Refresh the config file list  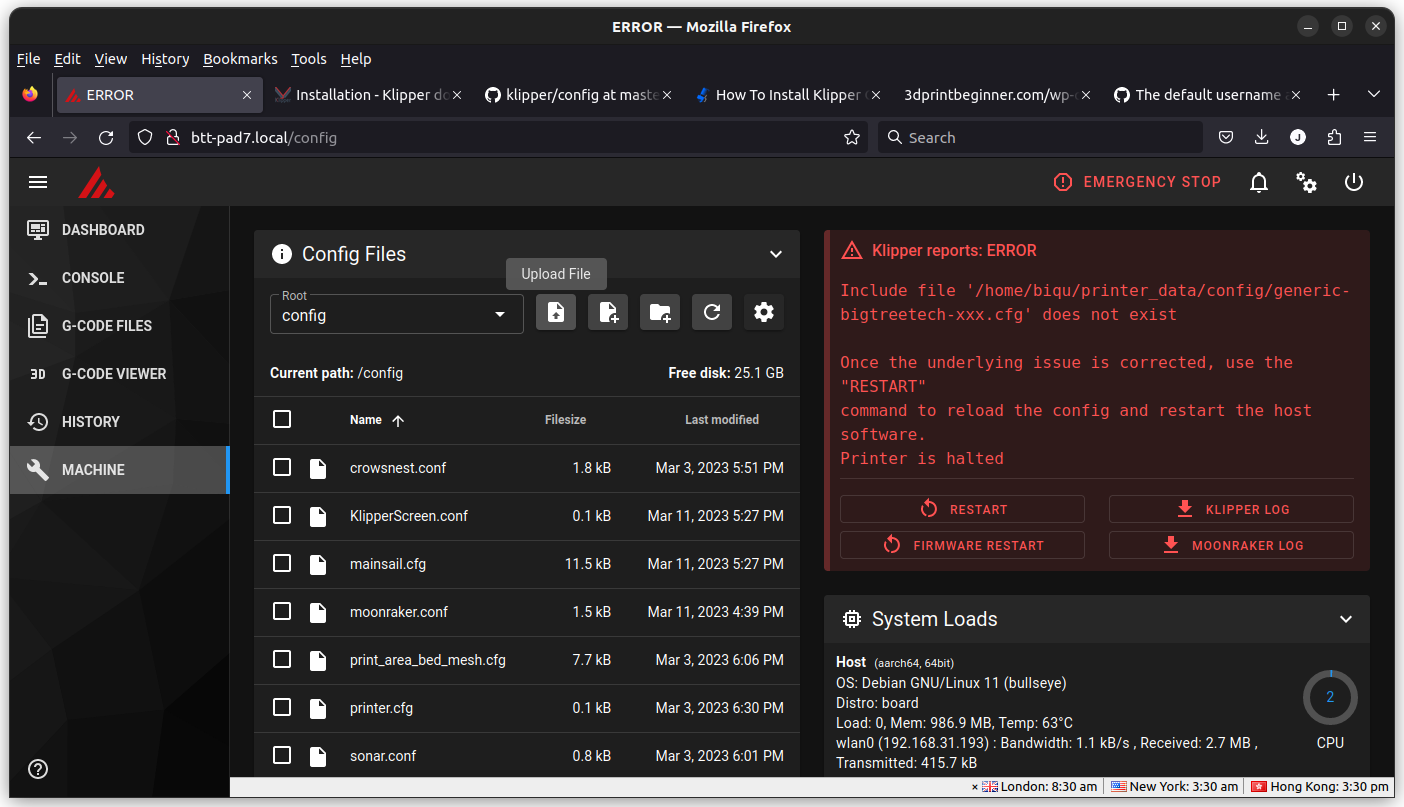pos(712,313)
